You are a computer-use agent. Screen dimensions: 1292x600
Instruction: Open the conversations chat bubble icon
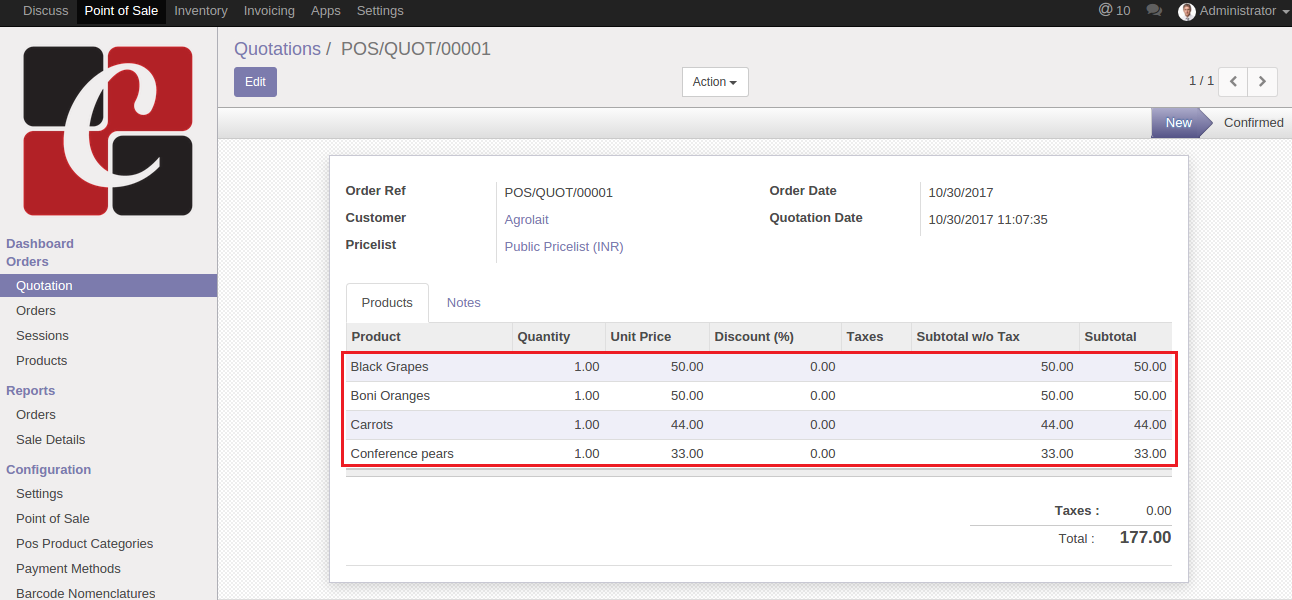click(1154, 11)
